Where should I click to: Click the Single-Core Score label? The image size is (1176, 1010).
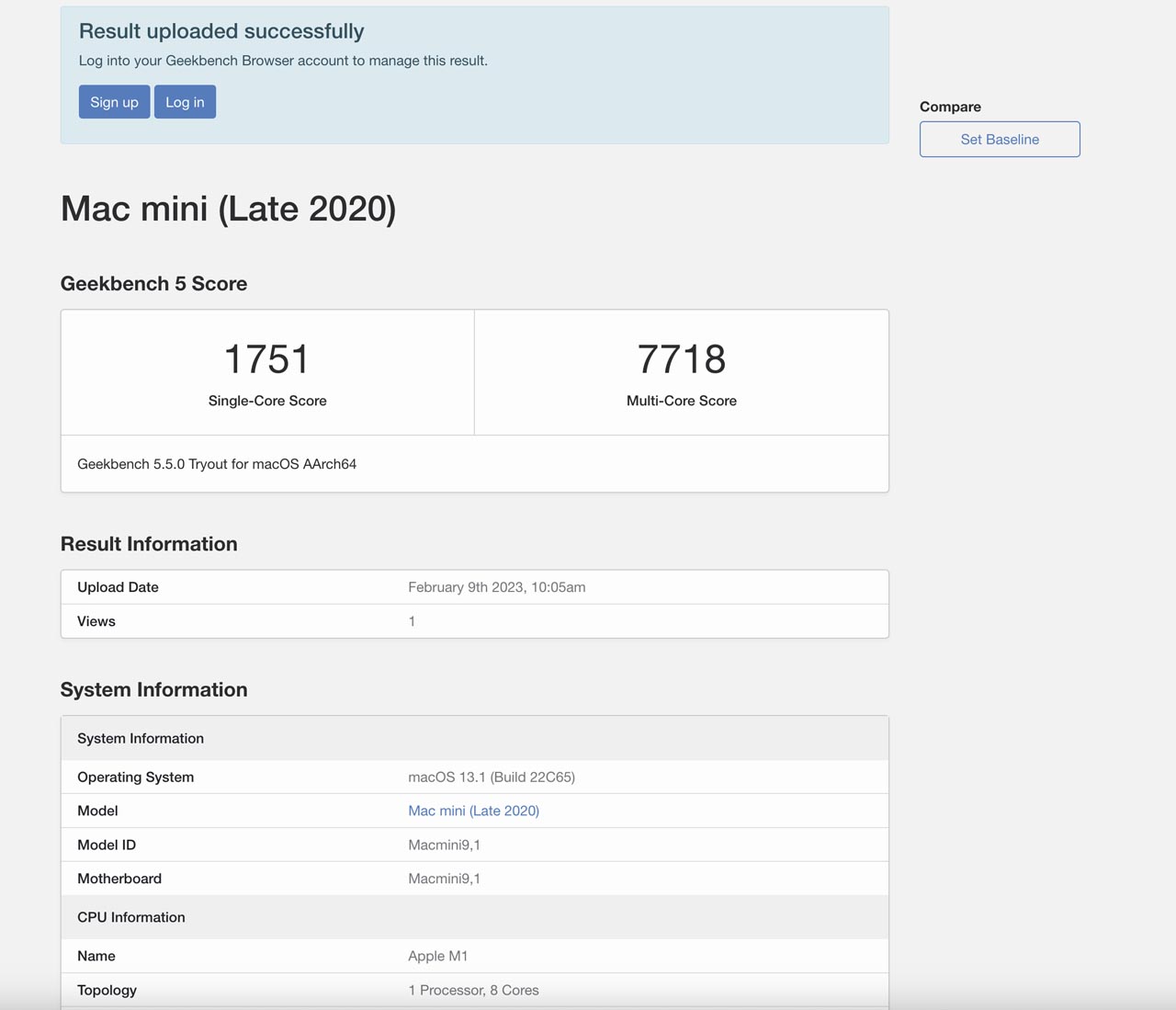coord(267,401)
